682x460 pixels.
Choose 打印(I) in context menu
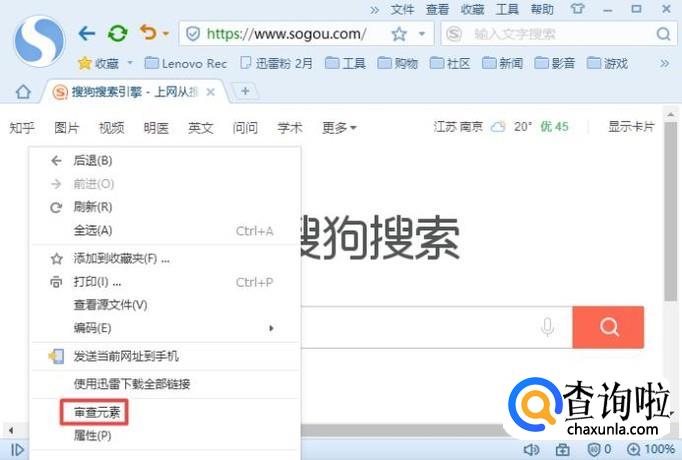pyautogui.click(x=166, y=282)
